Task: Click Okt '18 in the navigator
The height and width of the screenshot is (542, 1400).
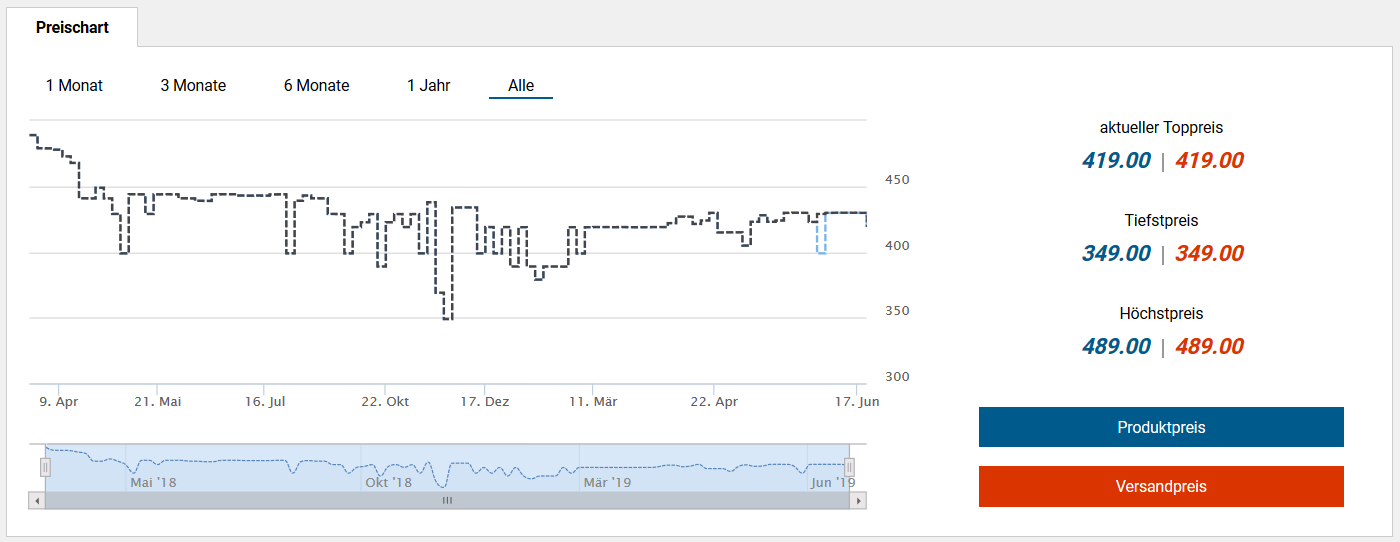Action: (388, 482)
